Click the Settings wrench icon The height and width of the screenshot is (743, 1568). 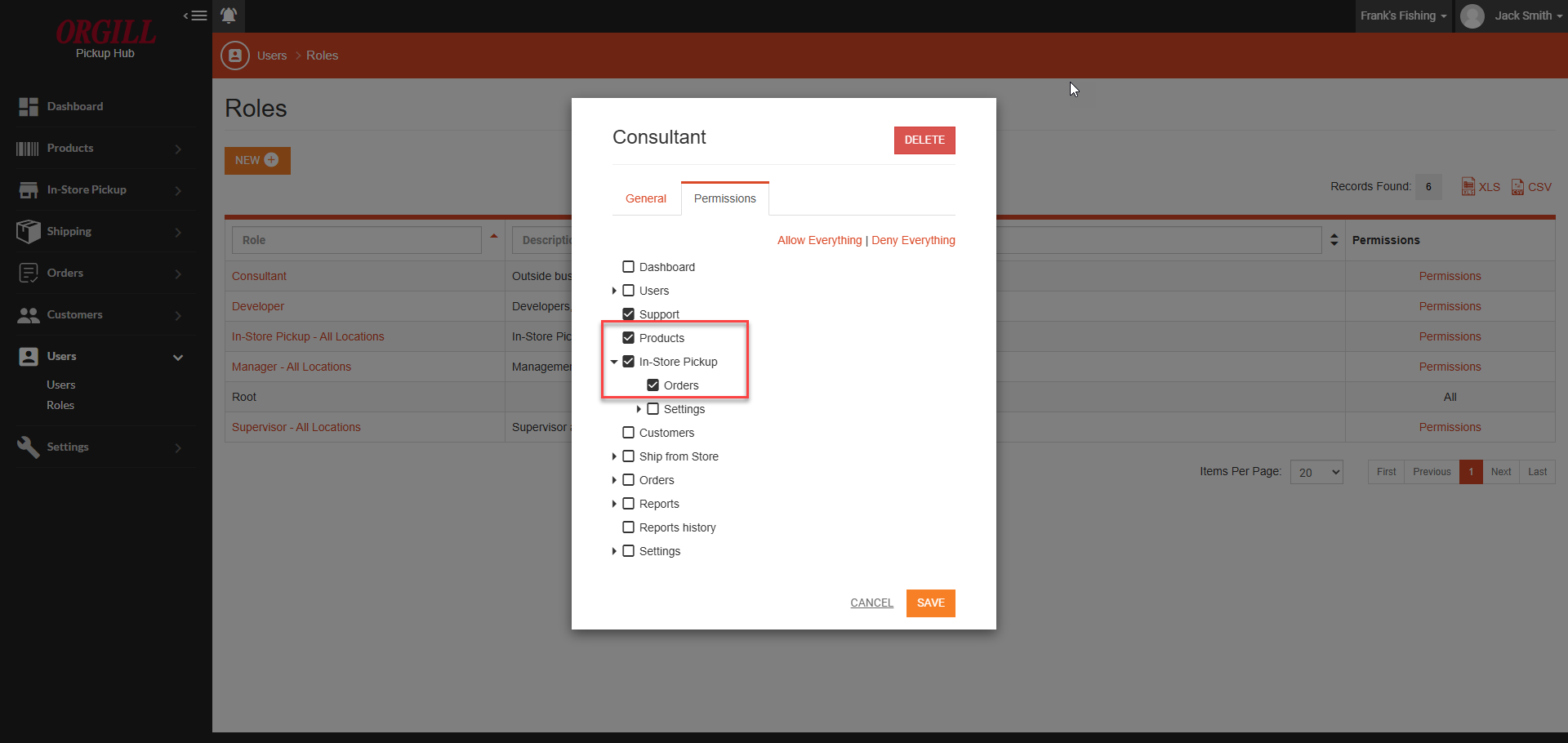(x=29, y=447)
